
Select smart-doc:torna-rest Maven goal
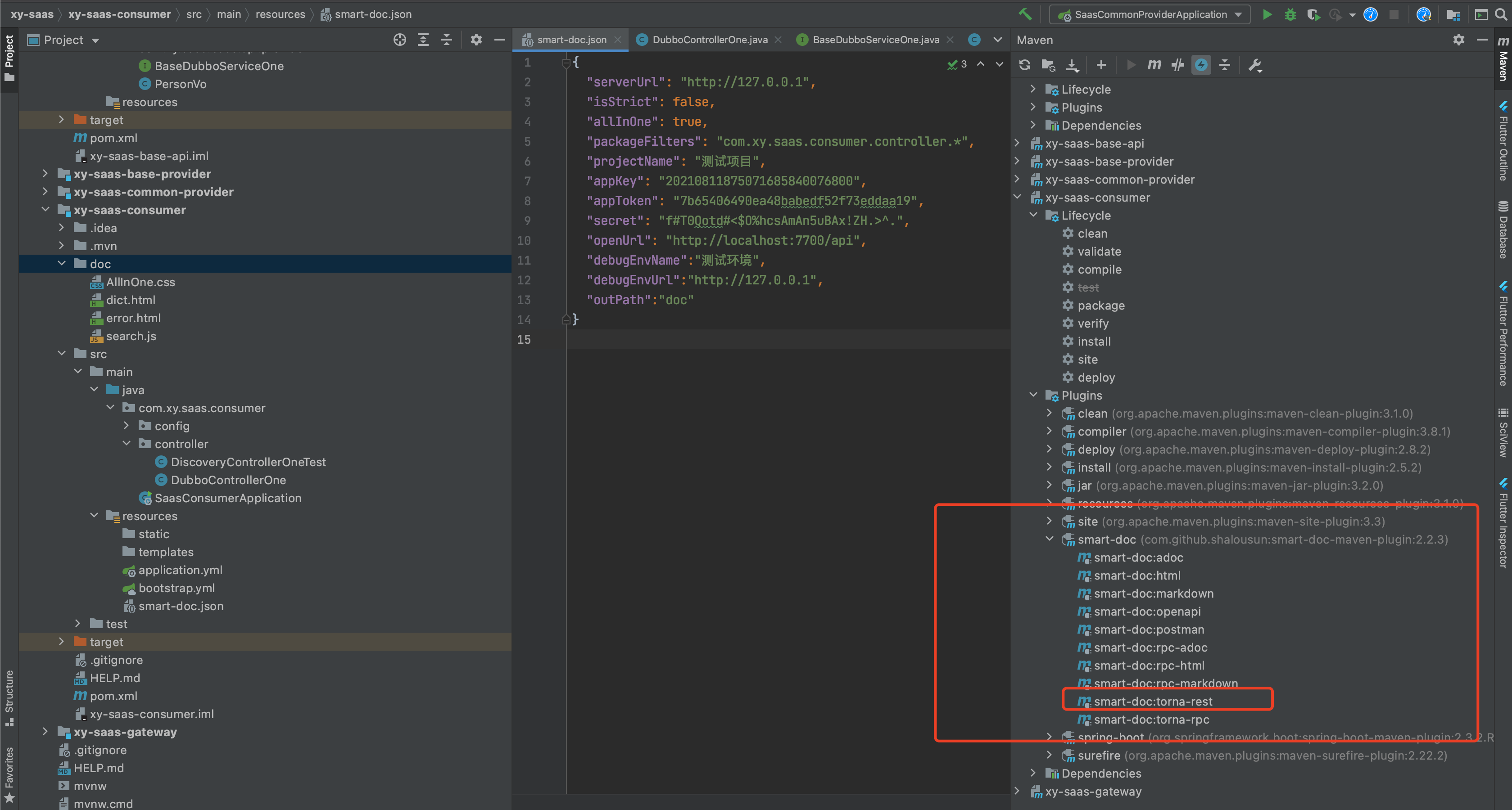point(1152,702)
